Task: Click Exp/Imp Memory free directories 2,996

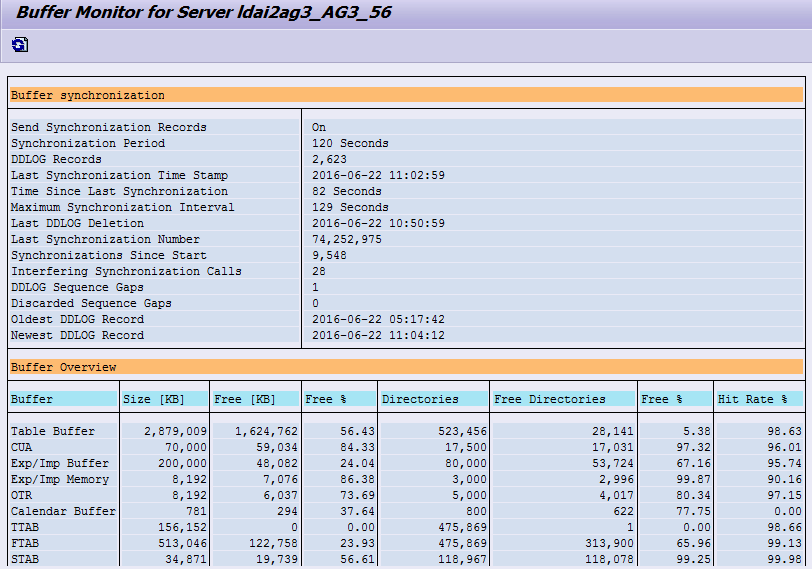Action: click(616, 480)
